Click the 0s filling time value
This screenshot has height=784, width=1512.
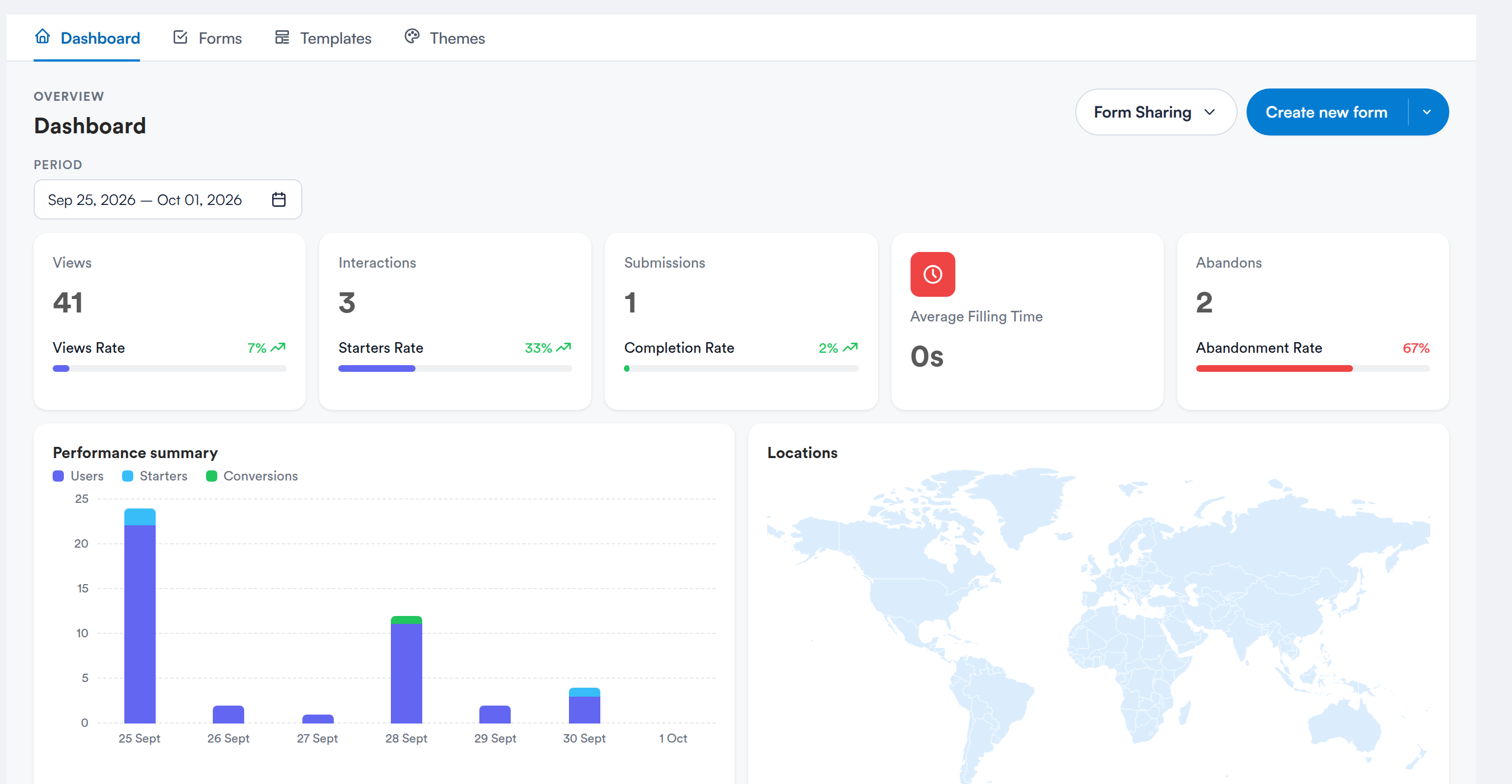(x=927, y=357)
